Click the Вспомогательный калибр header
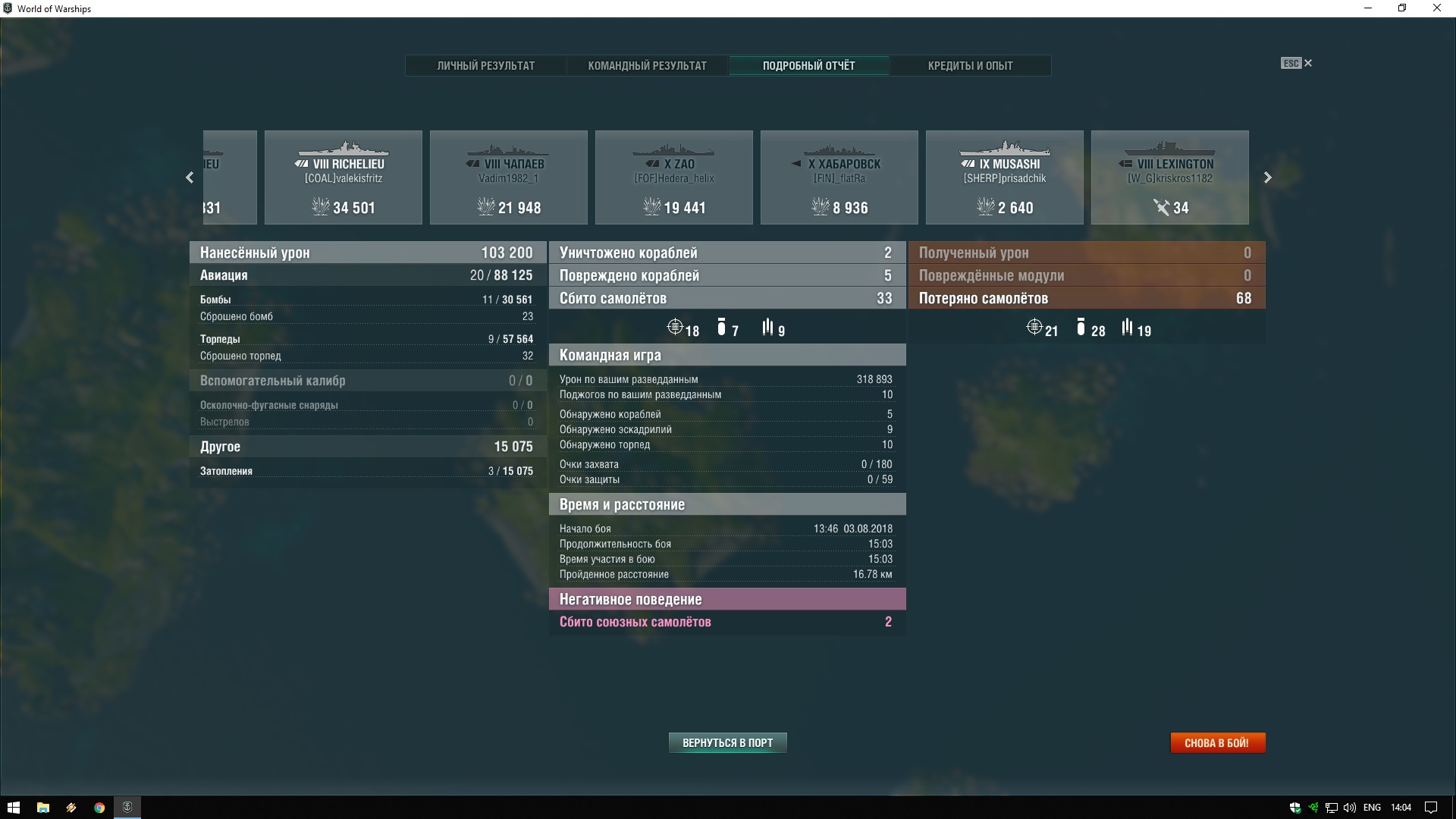The image size is (1456, 819). point(368,381)
